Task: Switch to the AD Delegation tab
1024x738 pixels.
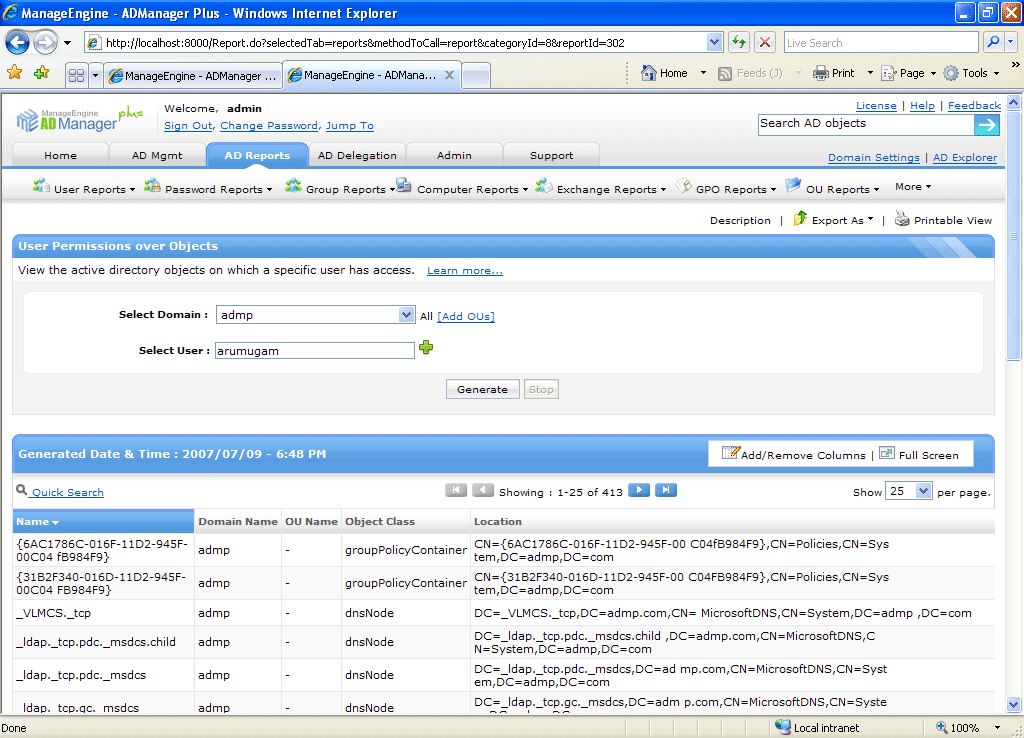Action: click(x=357, y=155)
